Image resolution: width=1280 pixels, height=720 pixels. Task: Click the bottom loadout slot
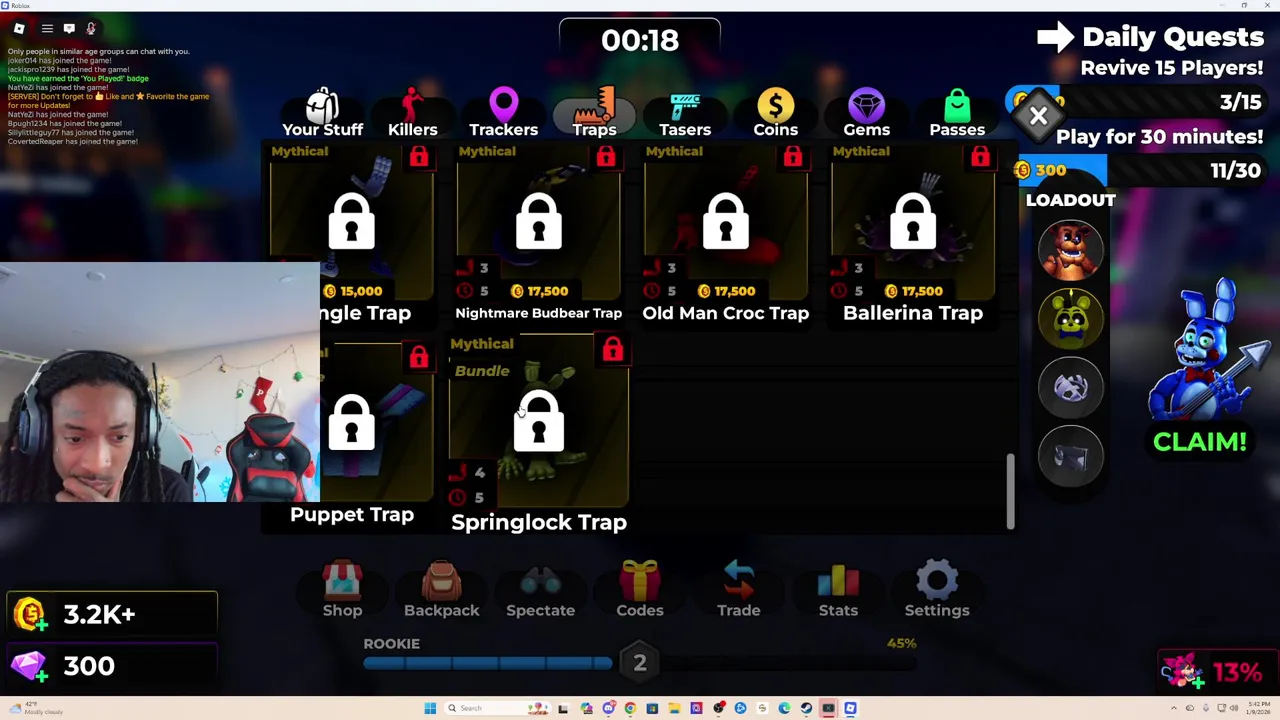[1071, 456]
